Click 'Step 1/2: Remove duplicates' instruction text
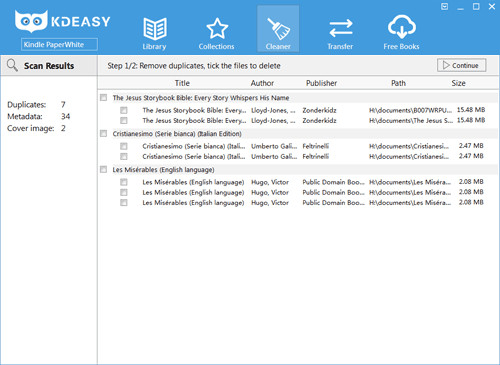The width and height of the screenshot is (500, 365). pyautogui.click(x=194, y=66)
